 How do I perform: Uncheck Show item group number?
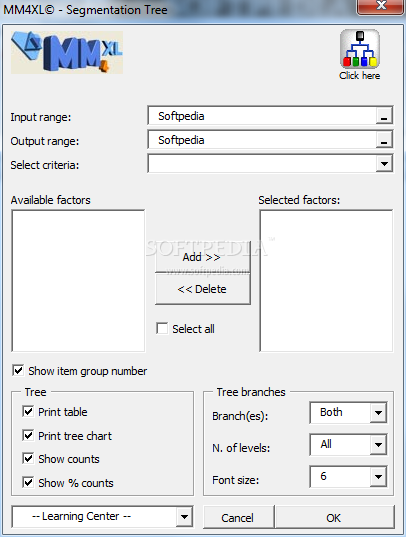pyautogui.click(x=18, y=371)
